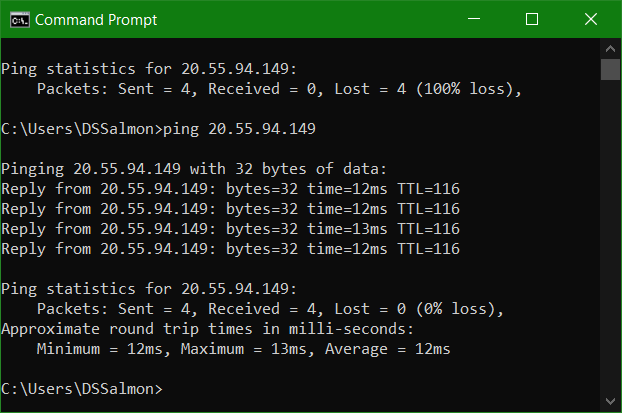622x413 pixels.
Task: Click the scrollbar up arrow
Action: click(x=610, y=49)
